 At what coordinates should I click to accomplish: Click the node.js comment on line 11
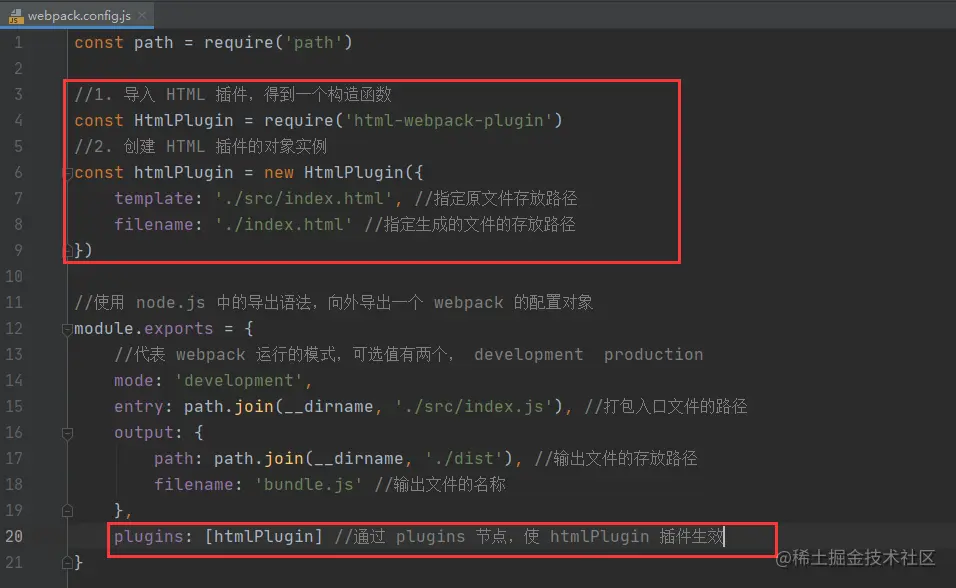tap(334, 303)
